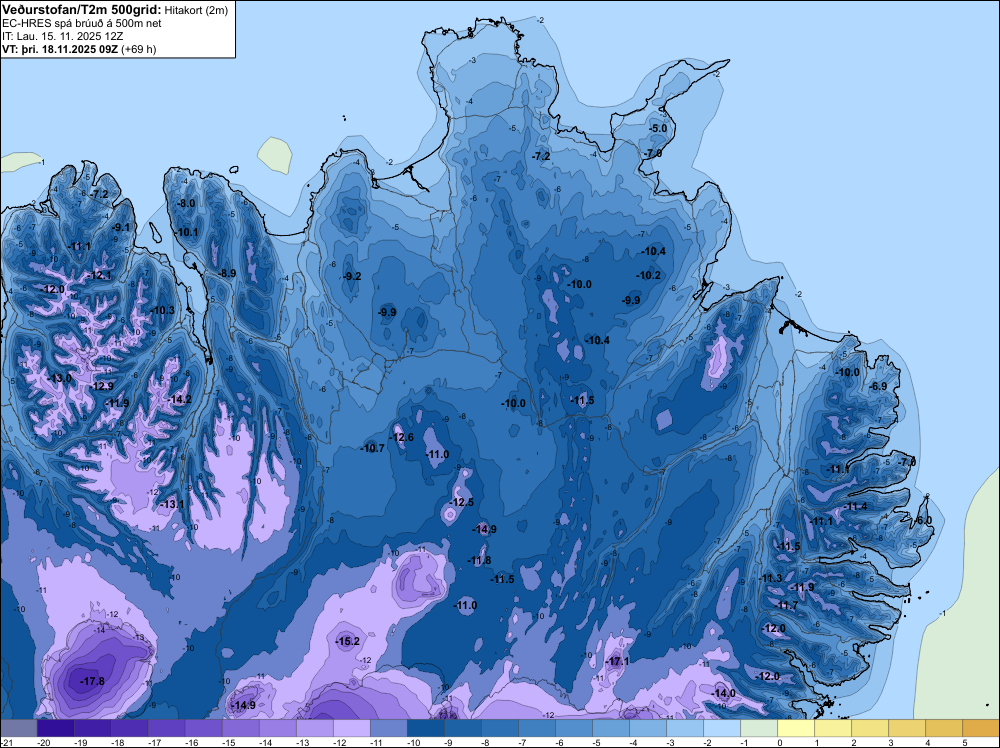
Task: Click the valid time 'VT: þri. 18.11.2025 09Z'
Action: pyautogui.click(x=61, y=49)
